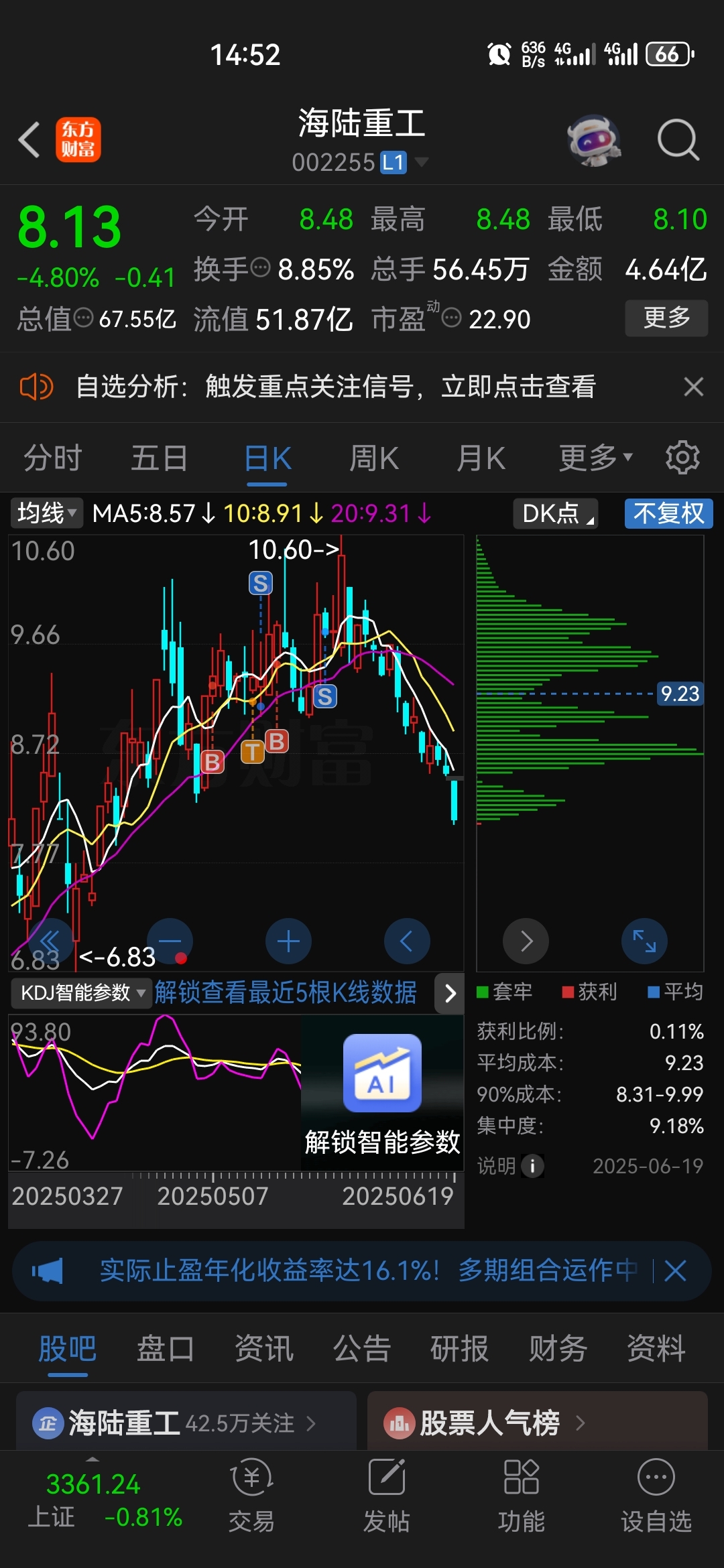Open the 均线 indicator dropdown
The height and width of the screenshot is (1568, 724).
click(x=46, y=513)
